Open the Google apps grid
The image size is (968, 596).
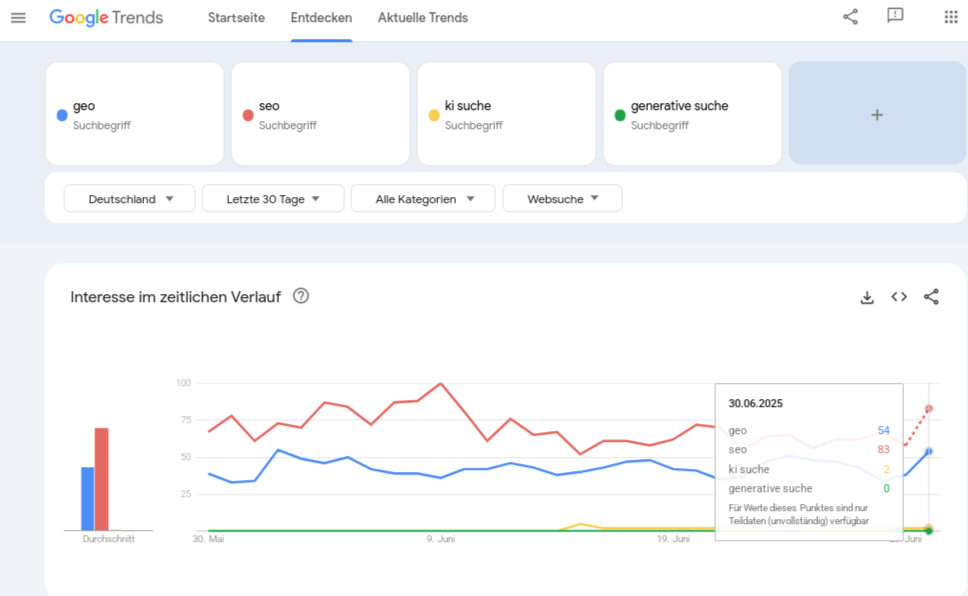pyautogui.click(x=951, y=17)
